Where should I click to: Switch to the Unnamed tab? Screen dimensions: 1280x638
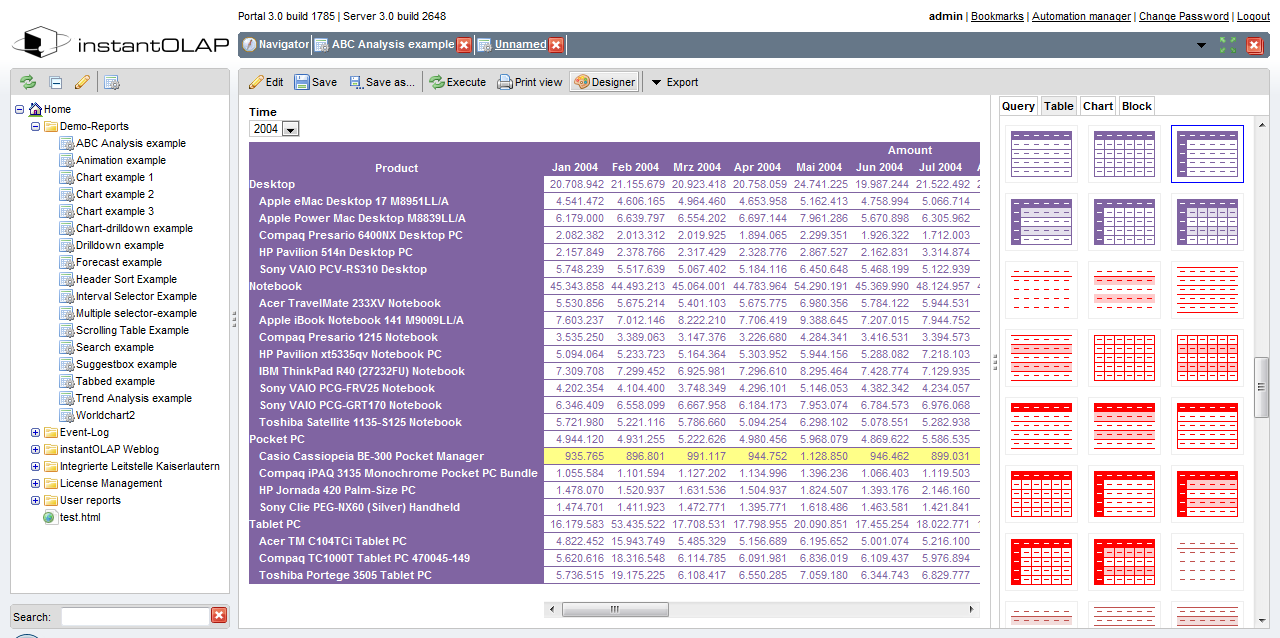point(520,45)
